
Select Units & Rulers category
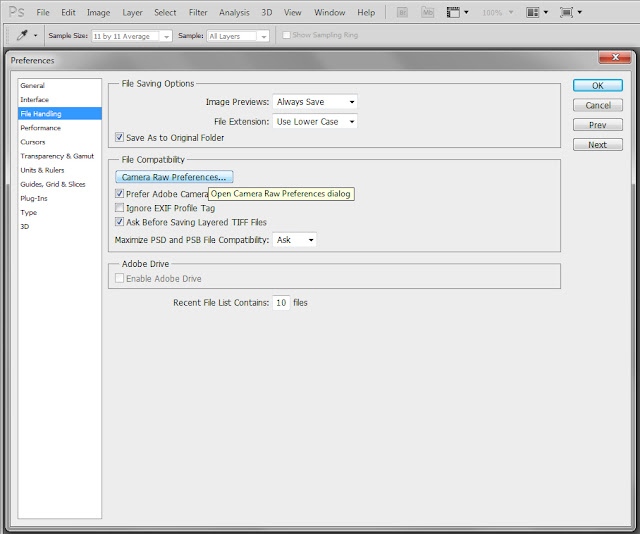[60, 170]
